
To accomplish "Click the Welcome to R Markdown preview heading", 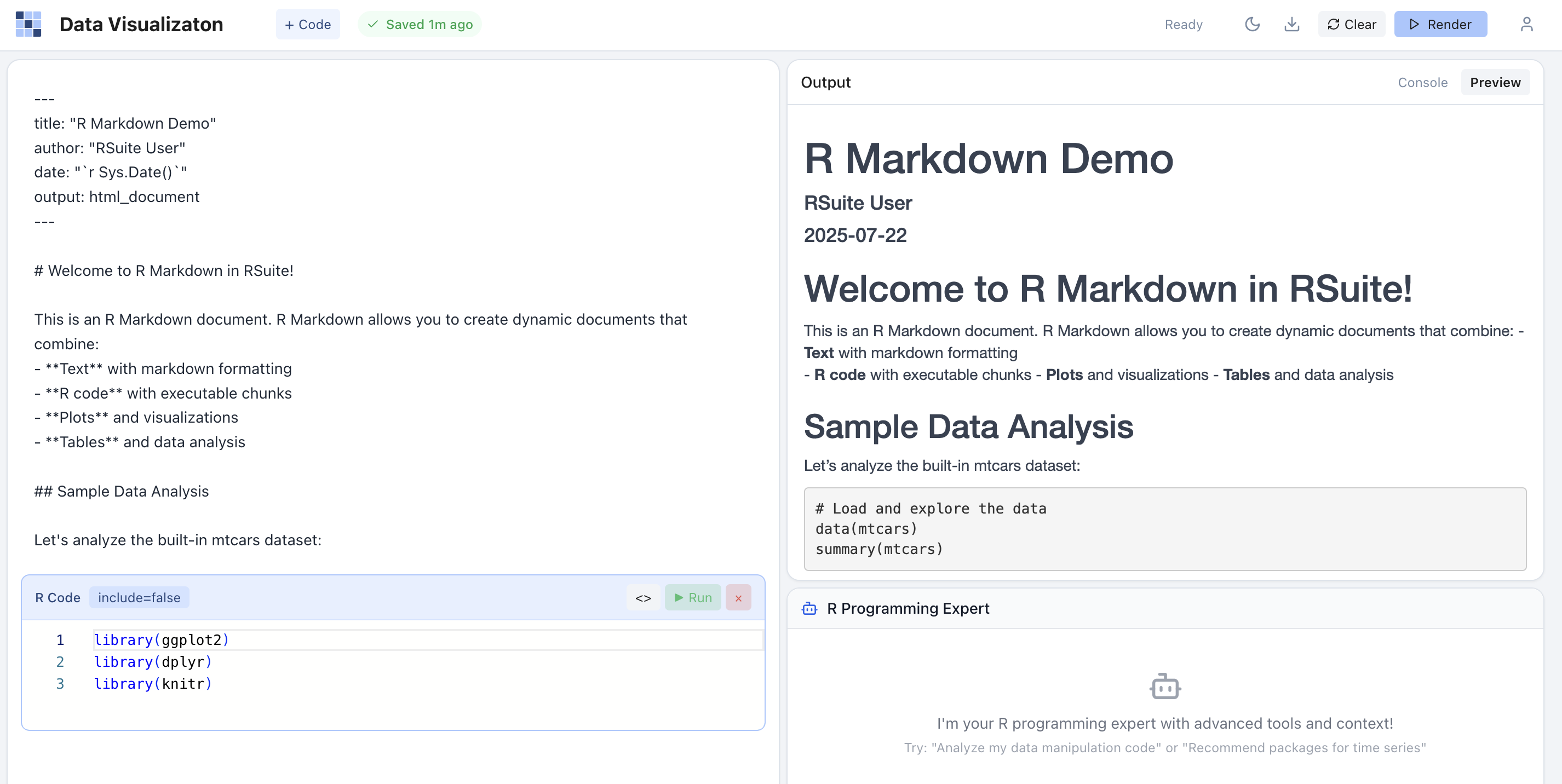I will click(1108, 288).
